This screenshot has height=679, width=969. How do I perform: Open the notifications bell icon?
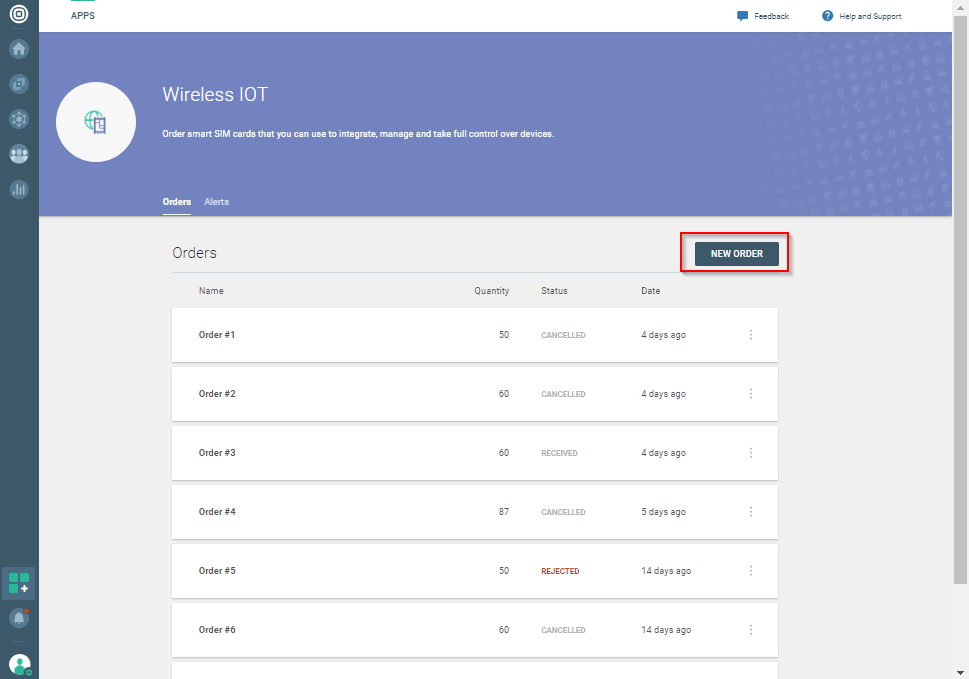pos(19,618)
